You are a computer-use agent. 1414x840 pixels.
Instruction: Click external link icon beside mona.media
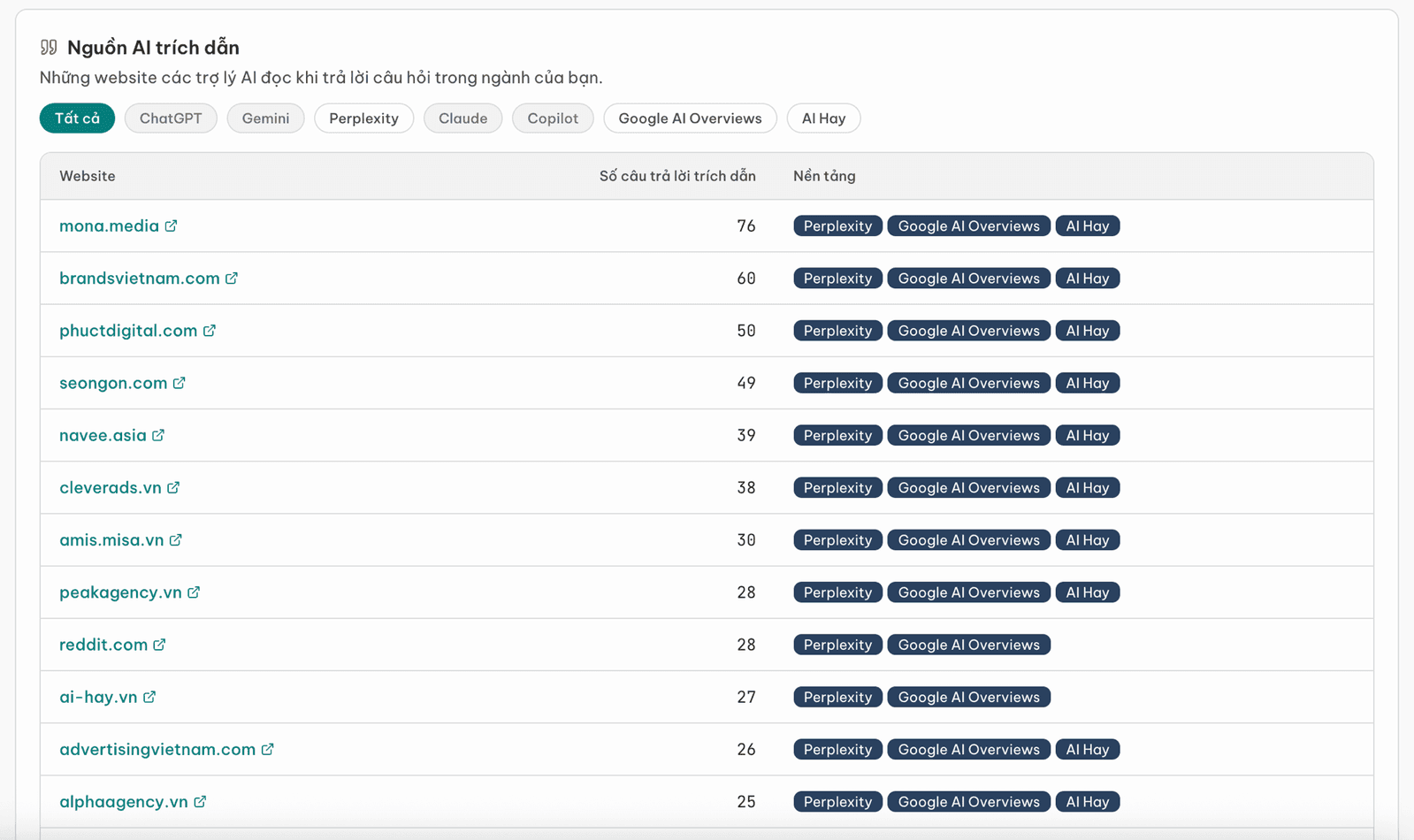pos(171,225)
